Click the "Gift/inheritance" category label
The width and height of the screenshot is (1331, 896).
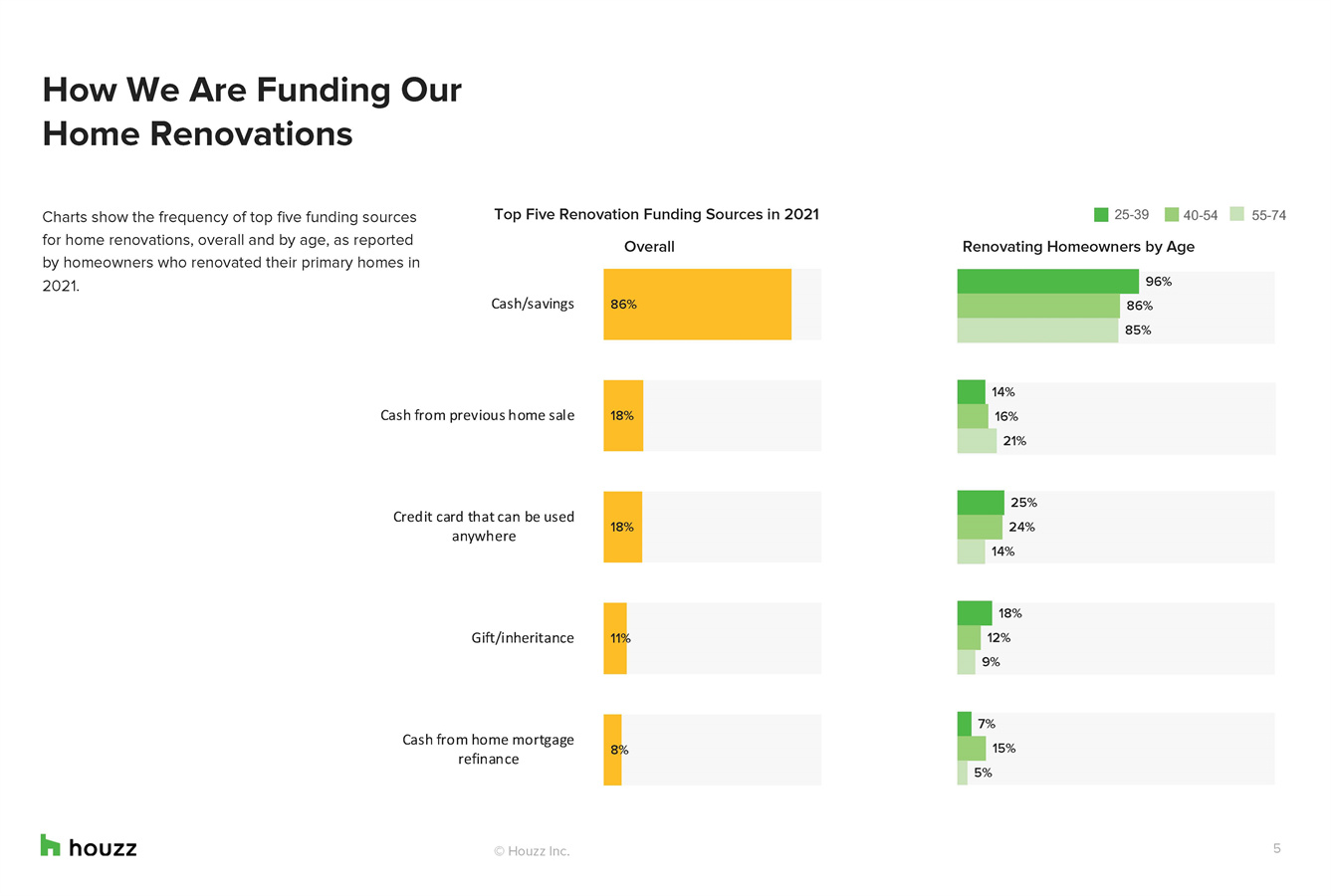tap(522, 638)
